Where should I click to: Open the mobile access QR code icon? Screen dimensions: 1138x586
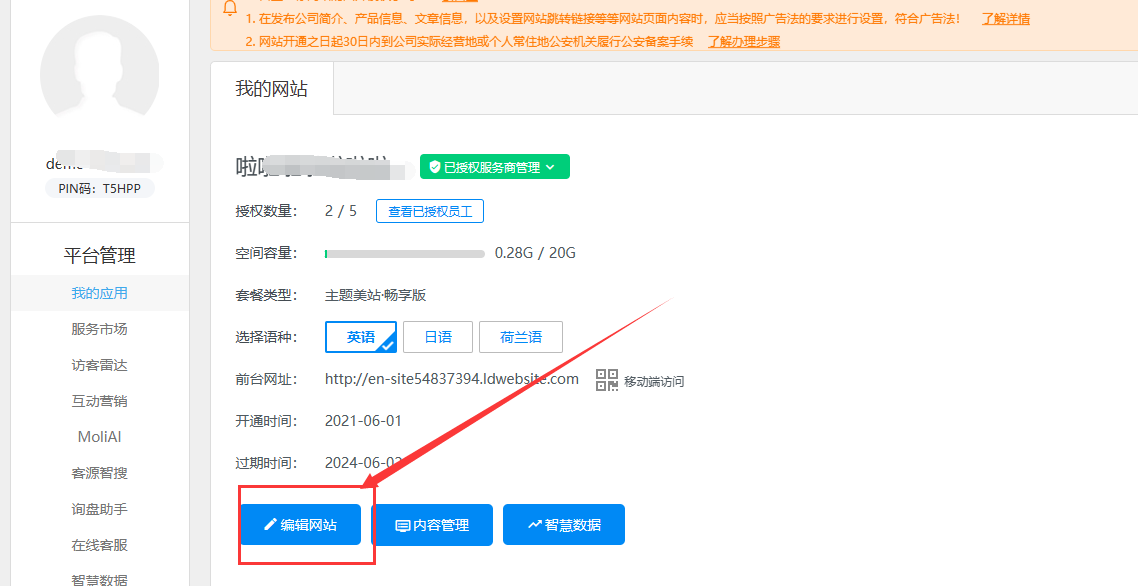[x=607, y=380]
